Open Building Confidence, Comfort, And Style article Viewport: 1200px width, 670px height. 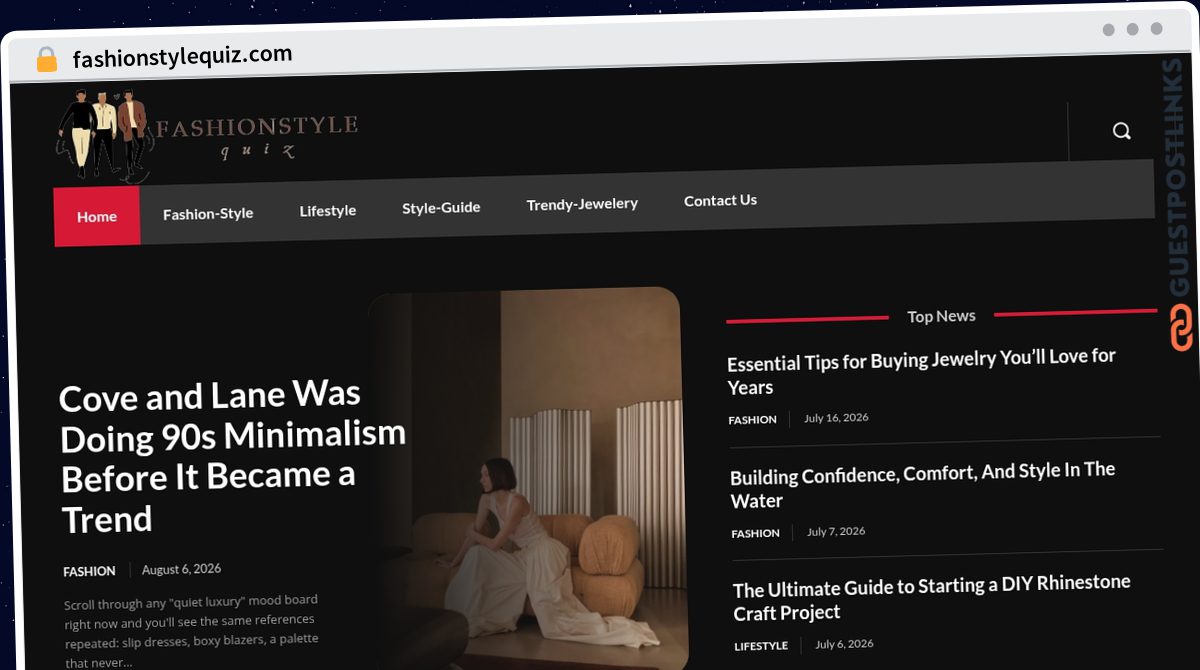(x=922, y=485)
